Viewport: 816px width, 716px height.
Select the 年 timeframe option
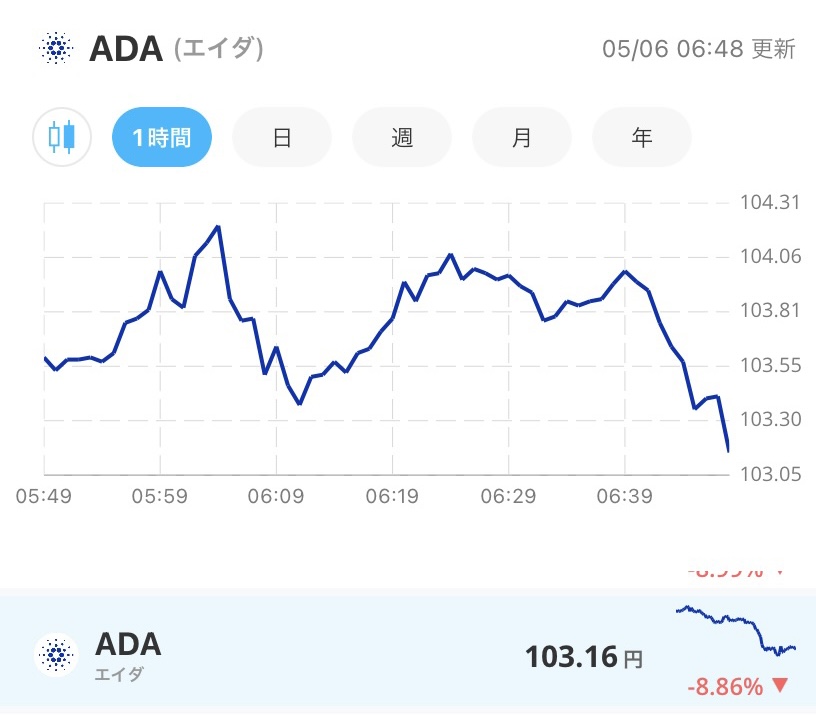[x=642, y=137]
